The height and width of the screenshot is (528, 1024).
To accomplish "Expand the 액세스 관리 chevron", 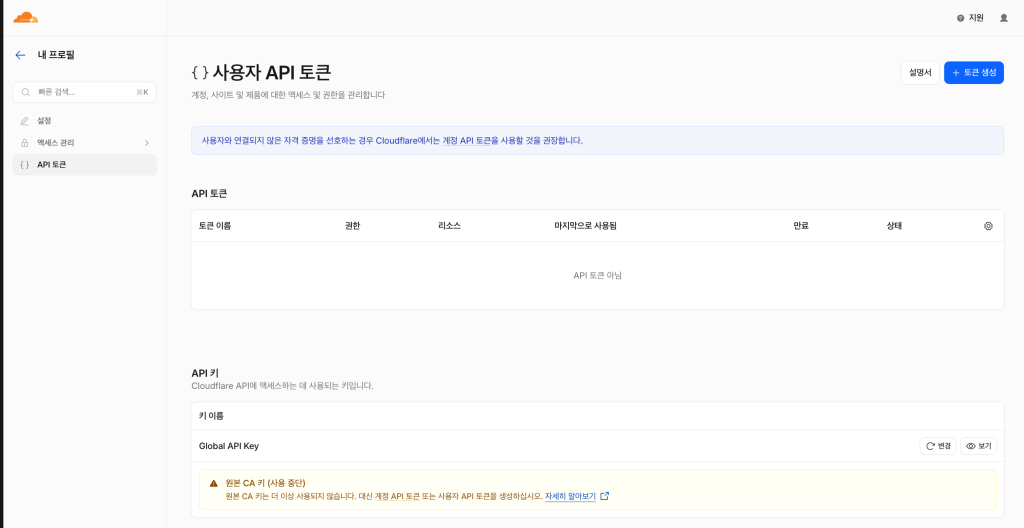I will click(x=146, y=142).
